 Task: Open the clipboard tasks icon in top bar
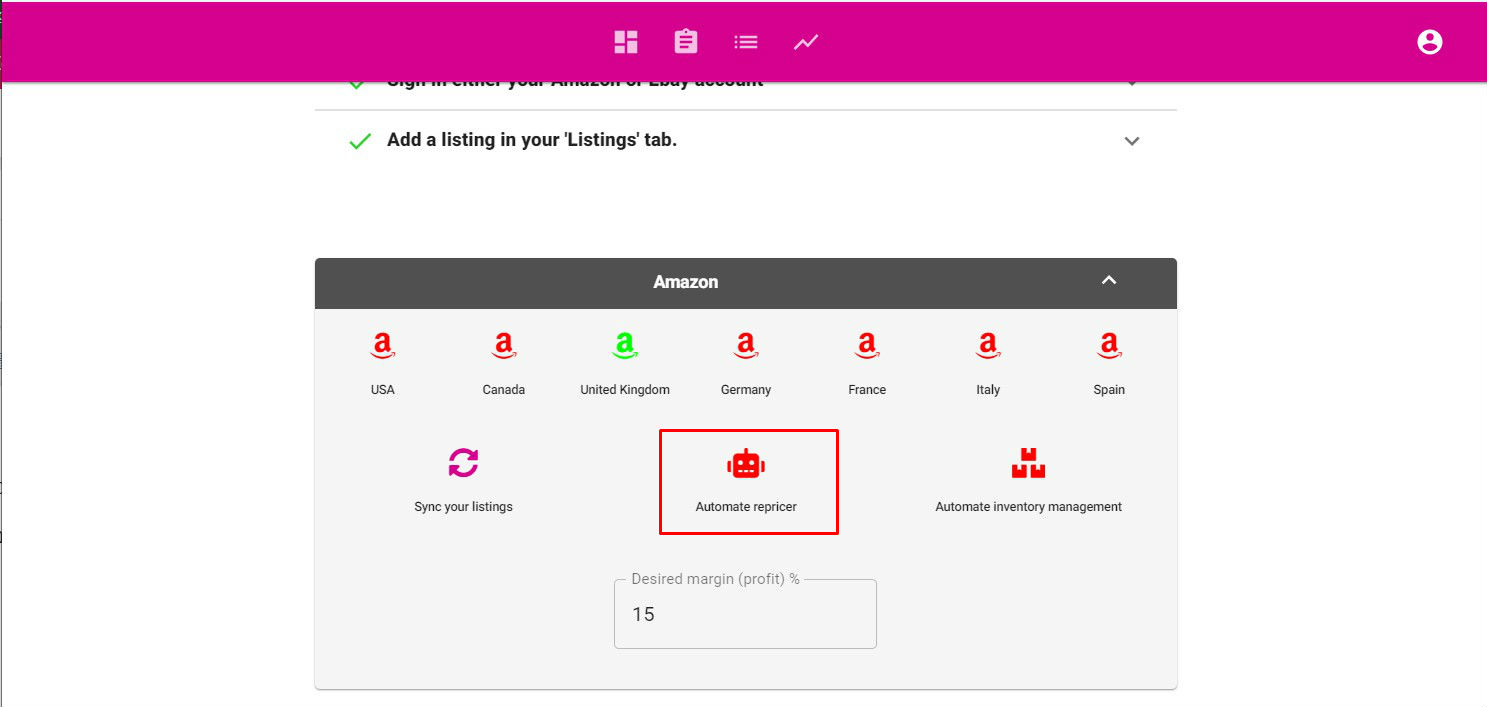(686, 42)
